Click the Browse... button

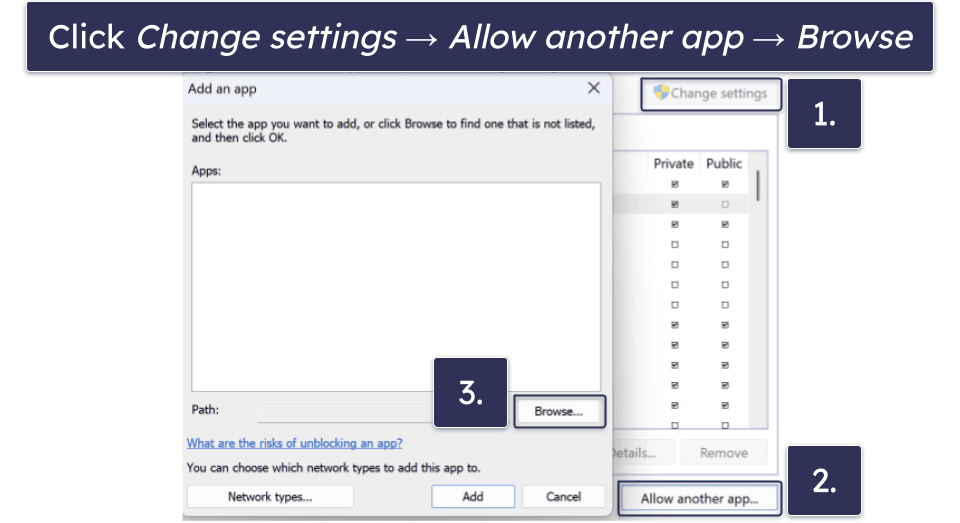[x=558, y=412]
